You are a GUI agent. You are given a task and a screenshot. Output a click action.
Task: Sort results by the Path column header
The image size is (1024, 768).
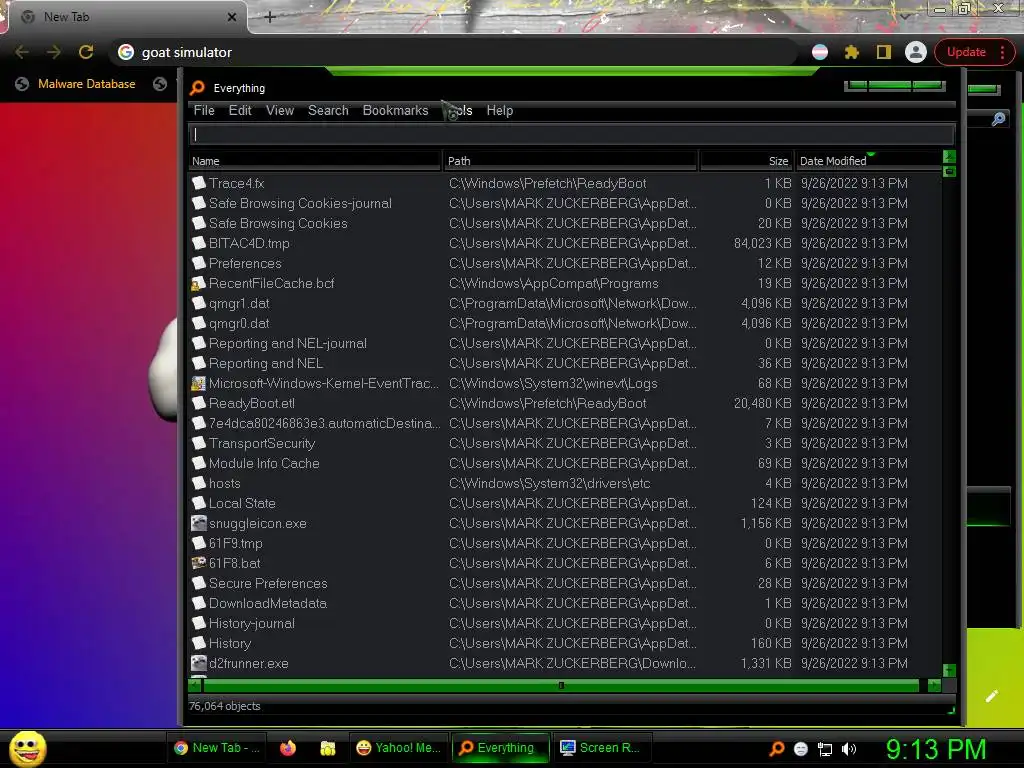(x=571, y=161)
